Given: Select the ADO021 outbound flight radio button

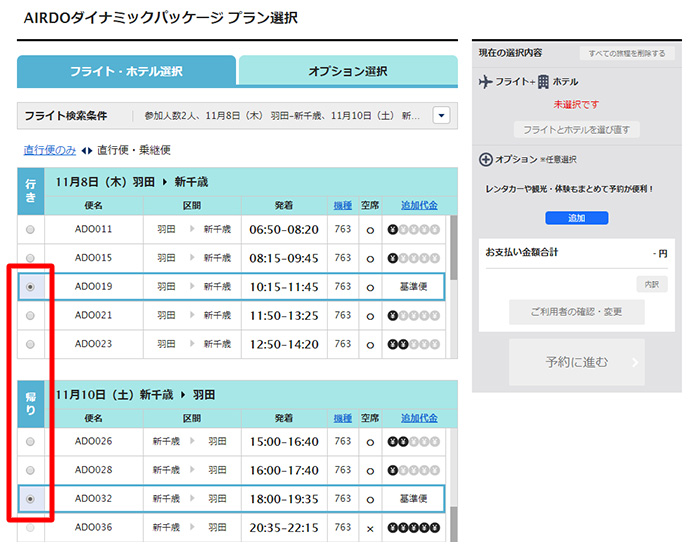Looking at the screenshot, I should pyautogui.click(x=30, y=316).
